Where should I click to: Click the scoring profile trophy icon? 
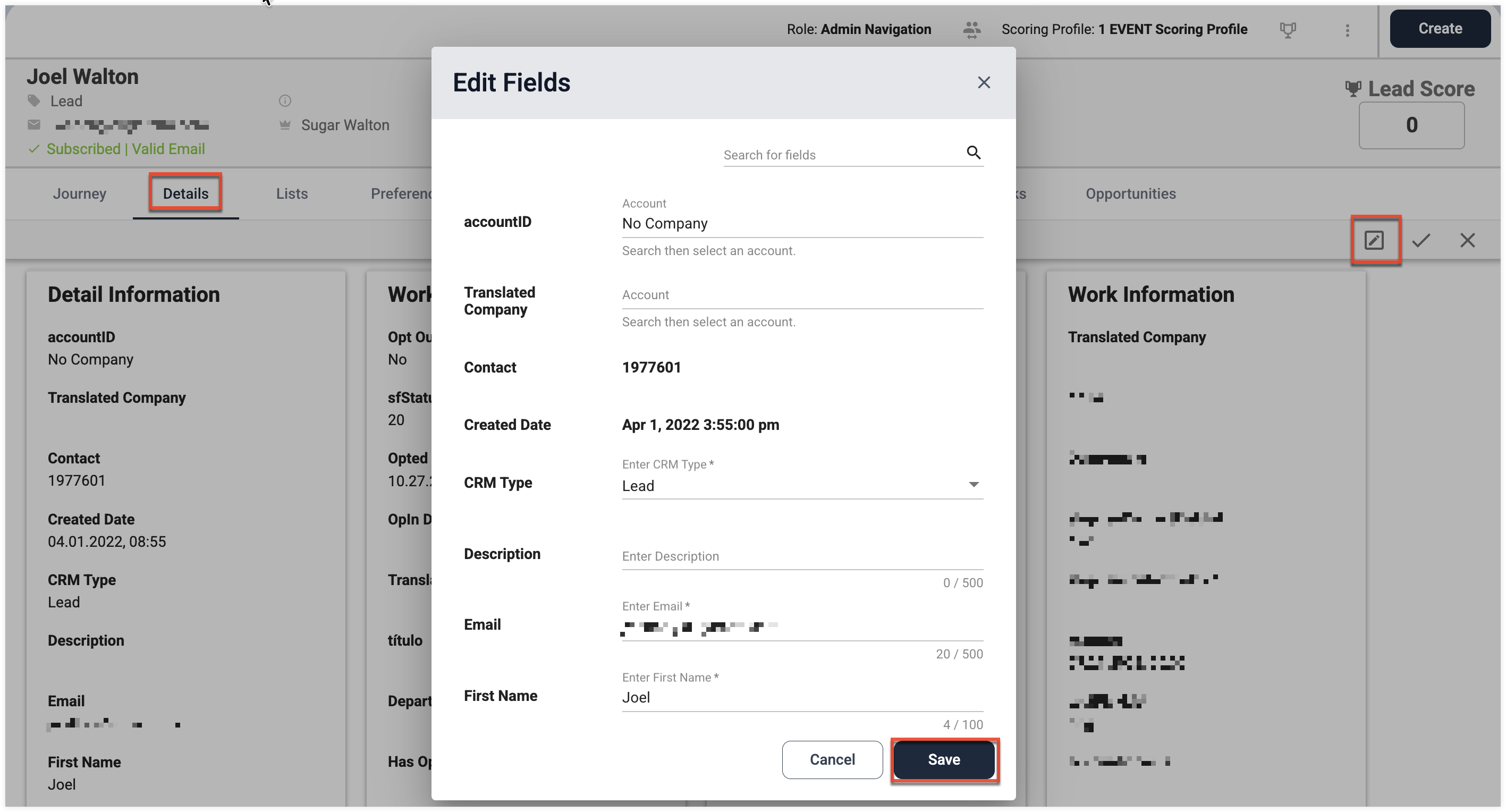pyautogui.click(x=1288, y=30)
